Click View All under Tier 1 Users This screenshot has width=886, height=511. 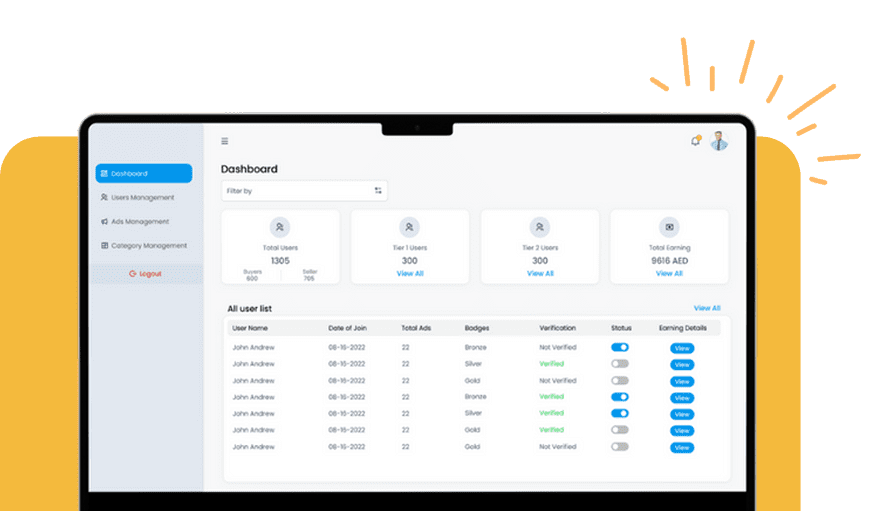point(410,274)
